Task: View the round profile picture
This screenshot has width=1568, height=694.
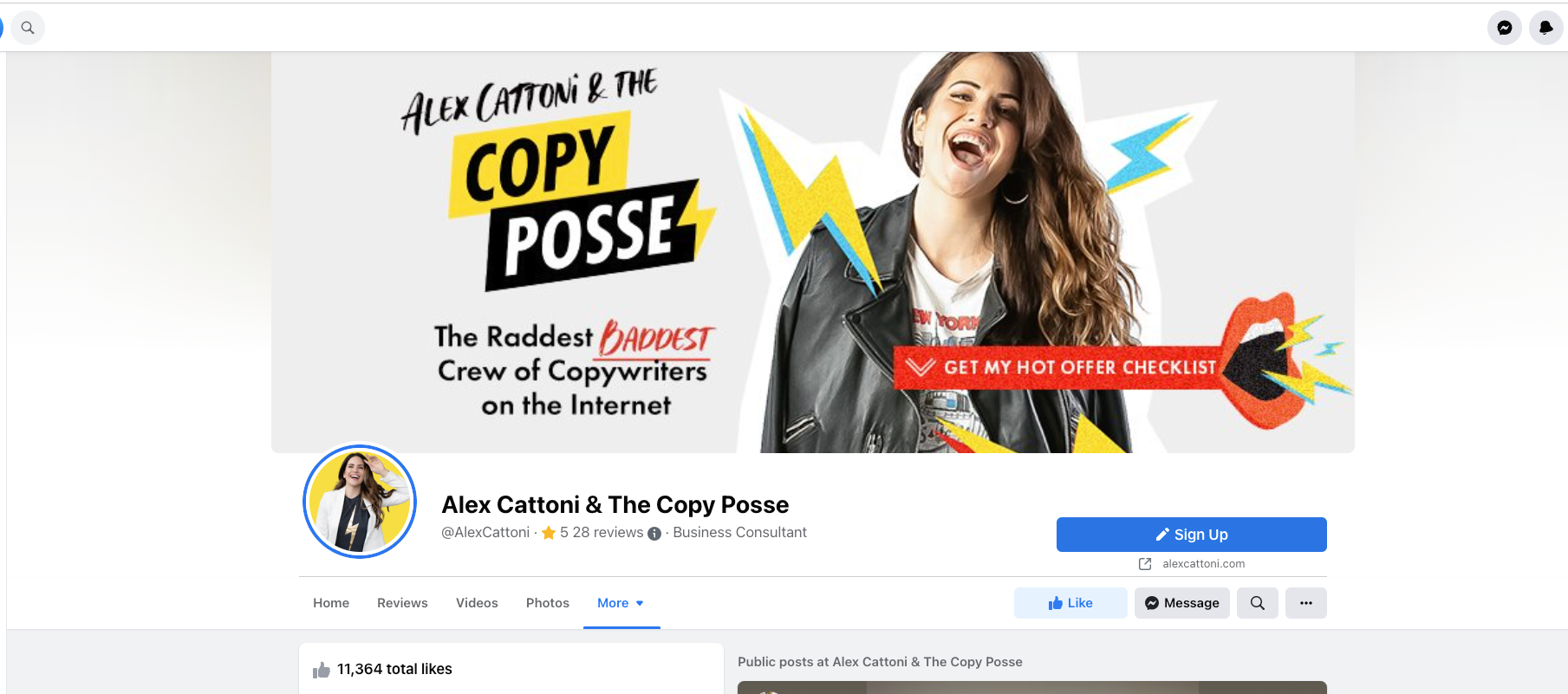Action: coord(360,502)
